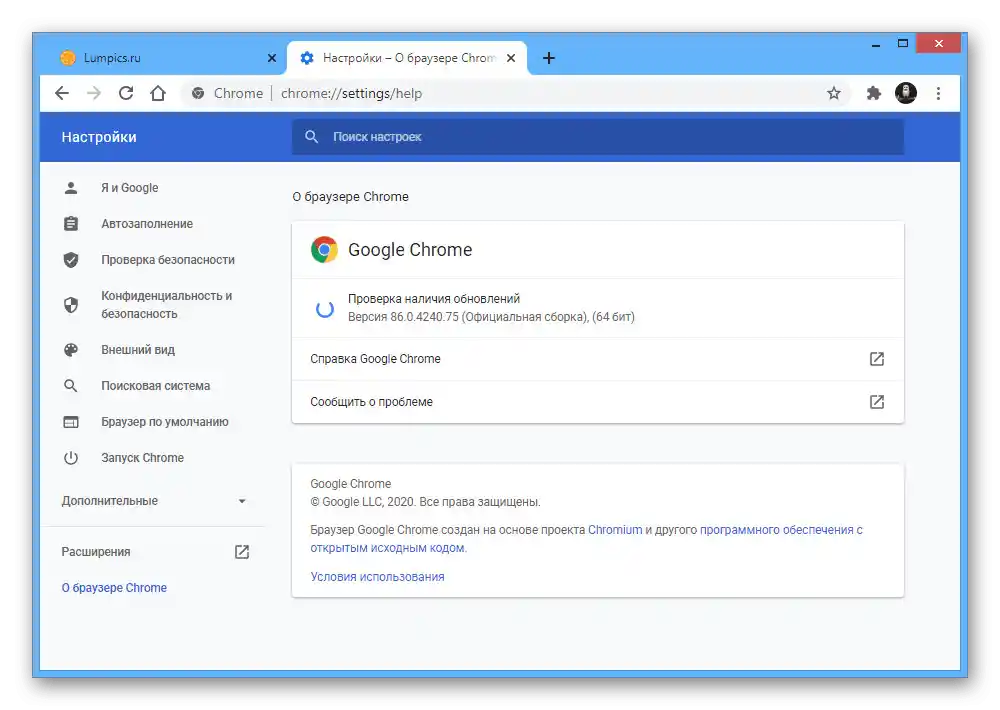This screenshot has width=1000, height=710.
Task: Click the palette icon for Внешний вид
Action: coord(71,350)
